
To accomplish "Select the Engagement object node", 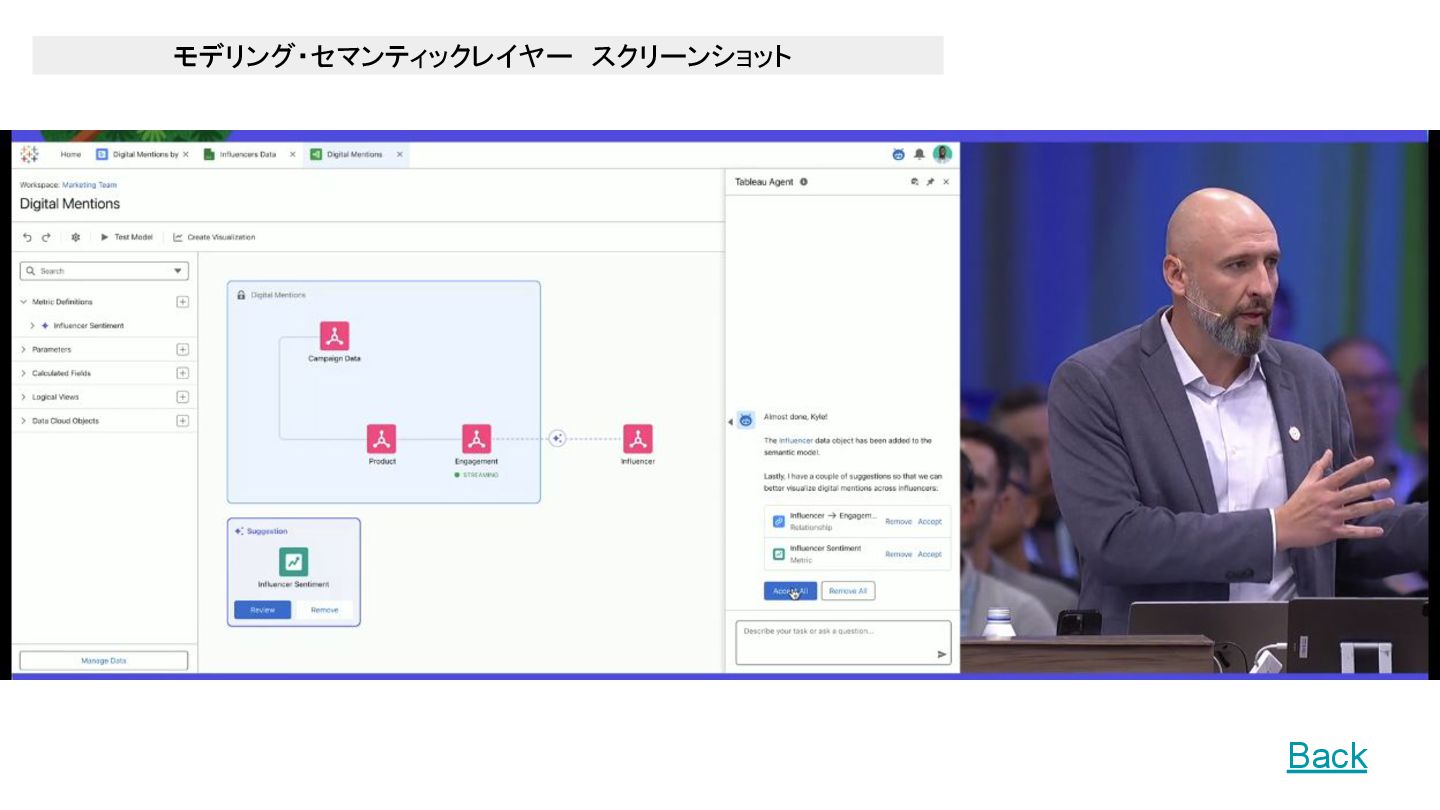I will [476, 439].
